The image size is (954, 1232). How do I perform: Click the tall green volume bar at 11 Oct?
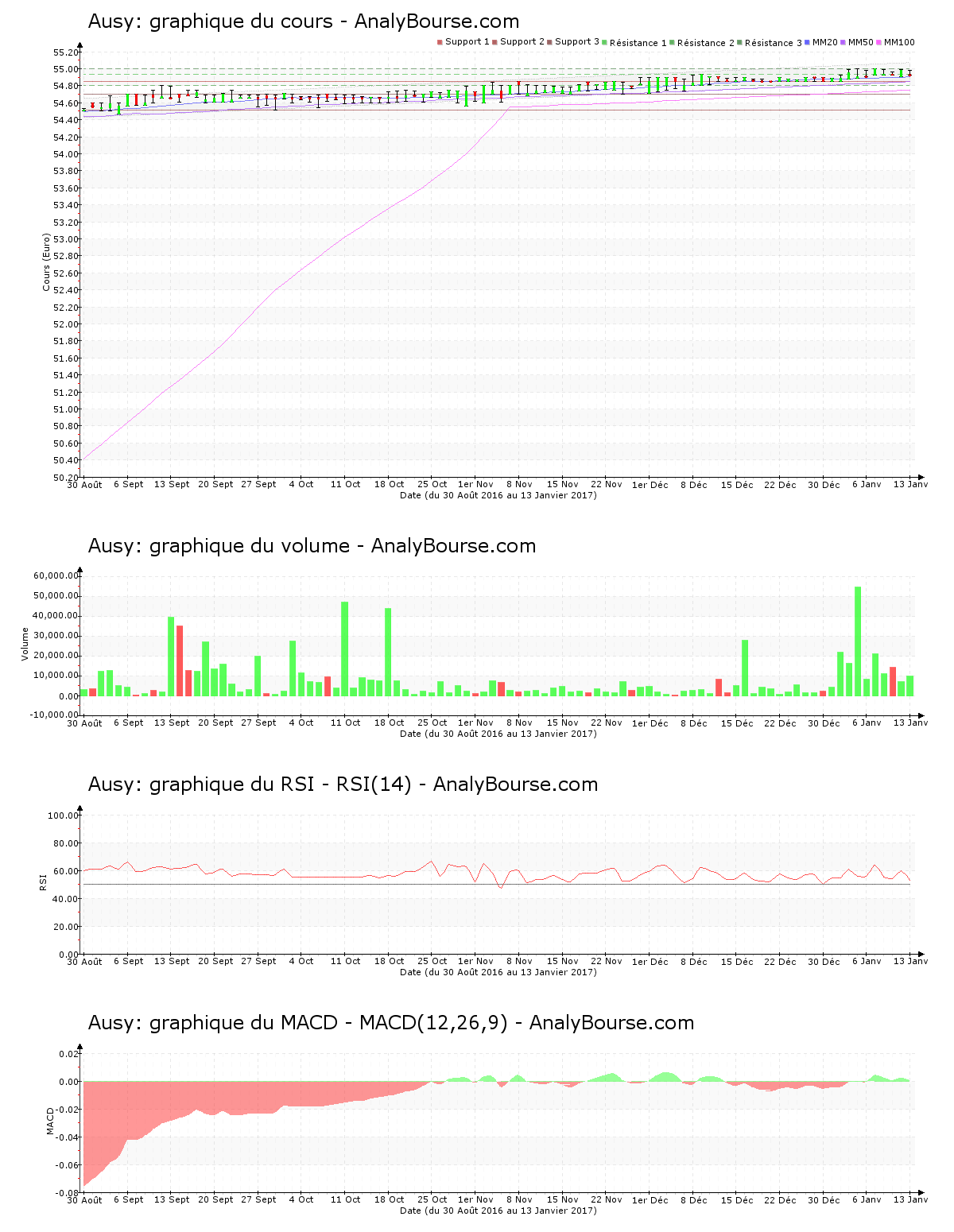344,649
